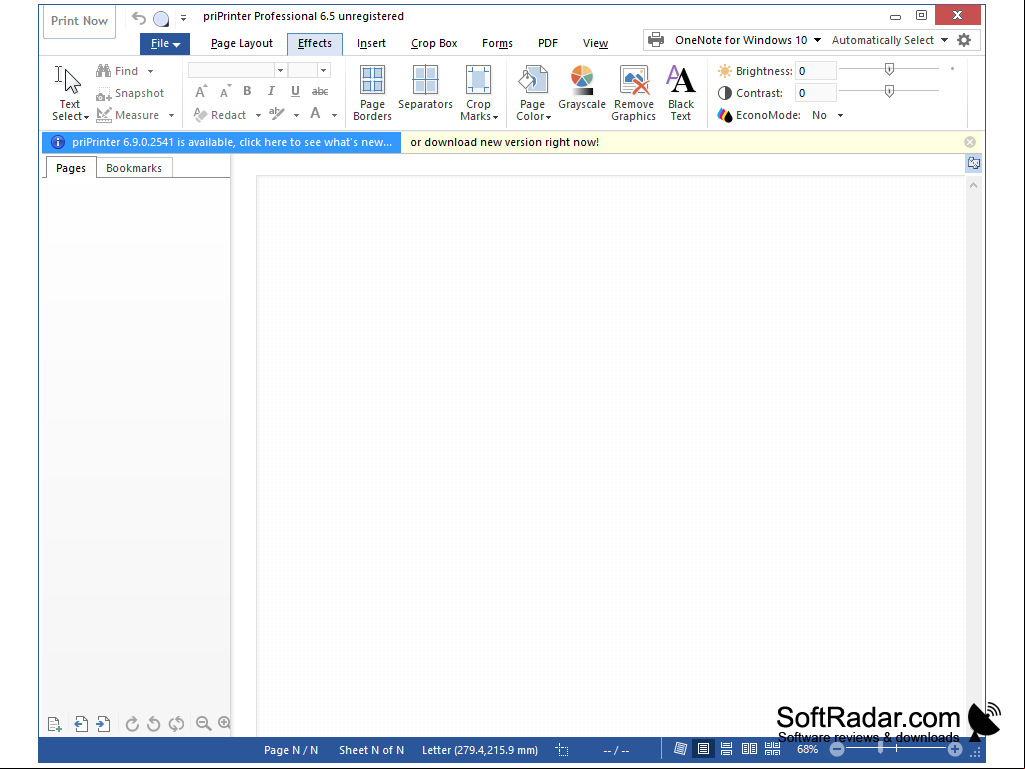Zoom out thumbnails in Pages panel

tap(203, 723)
